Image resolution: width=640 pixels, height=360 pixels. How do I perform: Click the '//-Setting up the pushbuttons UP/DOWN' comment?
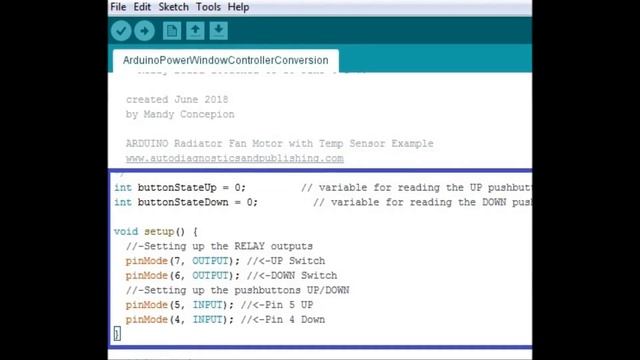coord(238,290)
